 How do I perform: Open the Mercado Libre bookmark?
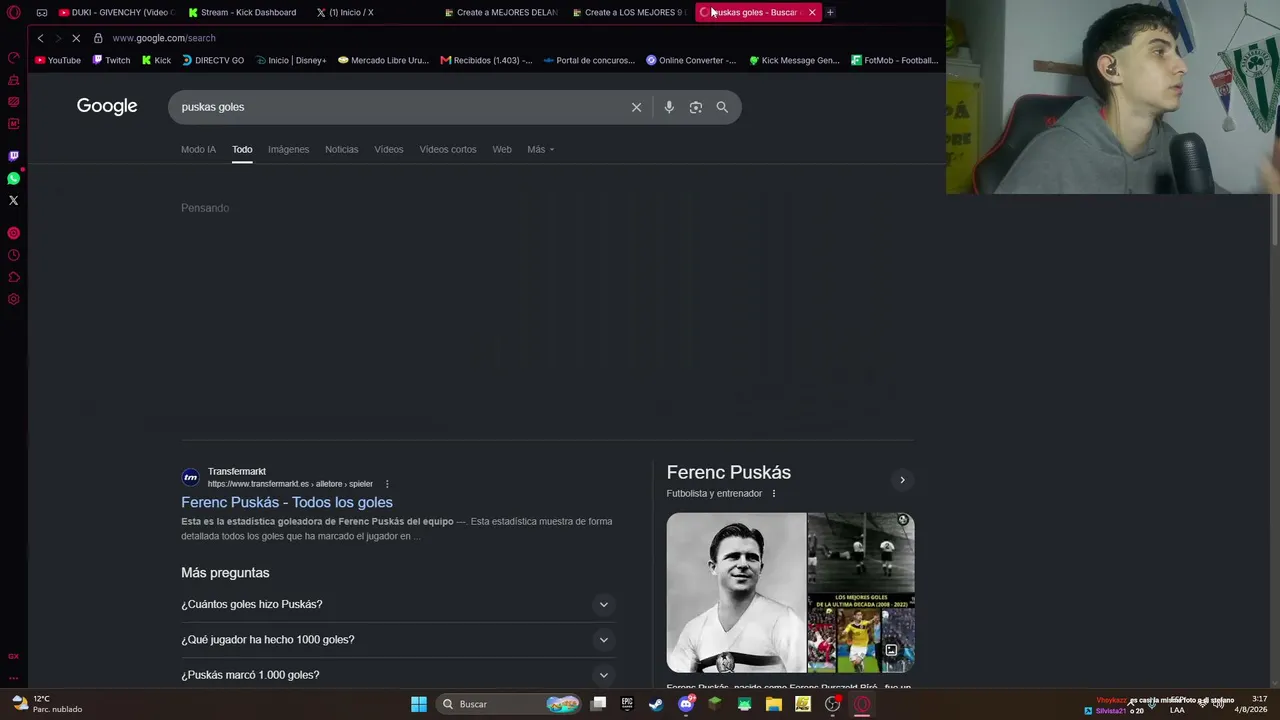[x=383, y=60]
